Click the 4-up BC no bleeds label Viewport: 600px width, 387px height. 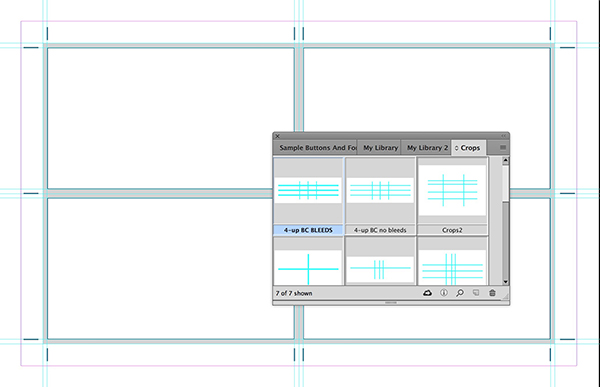[380, 230]
